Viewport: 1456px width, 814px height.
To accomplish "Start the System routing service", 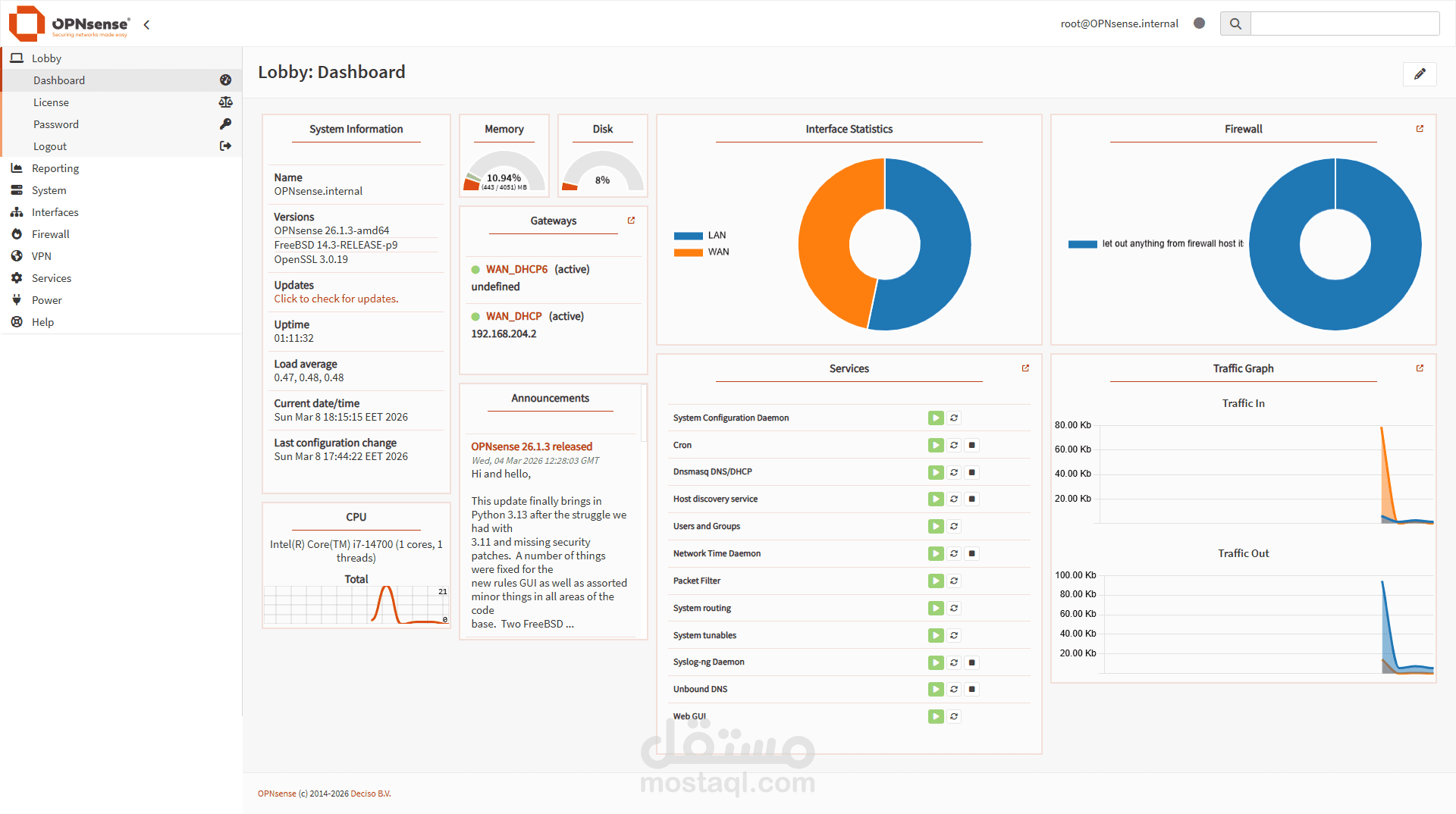I will pyautogui.click(x=936, y=608).
